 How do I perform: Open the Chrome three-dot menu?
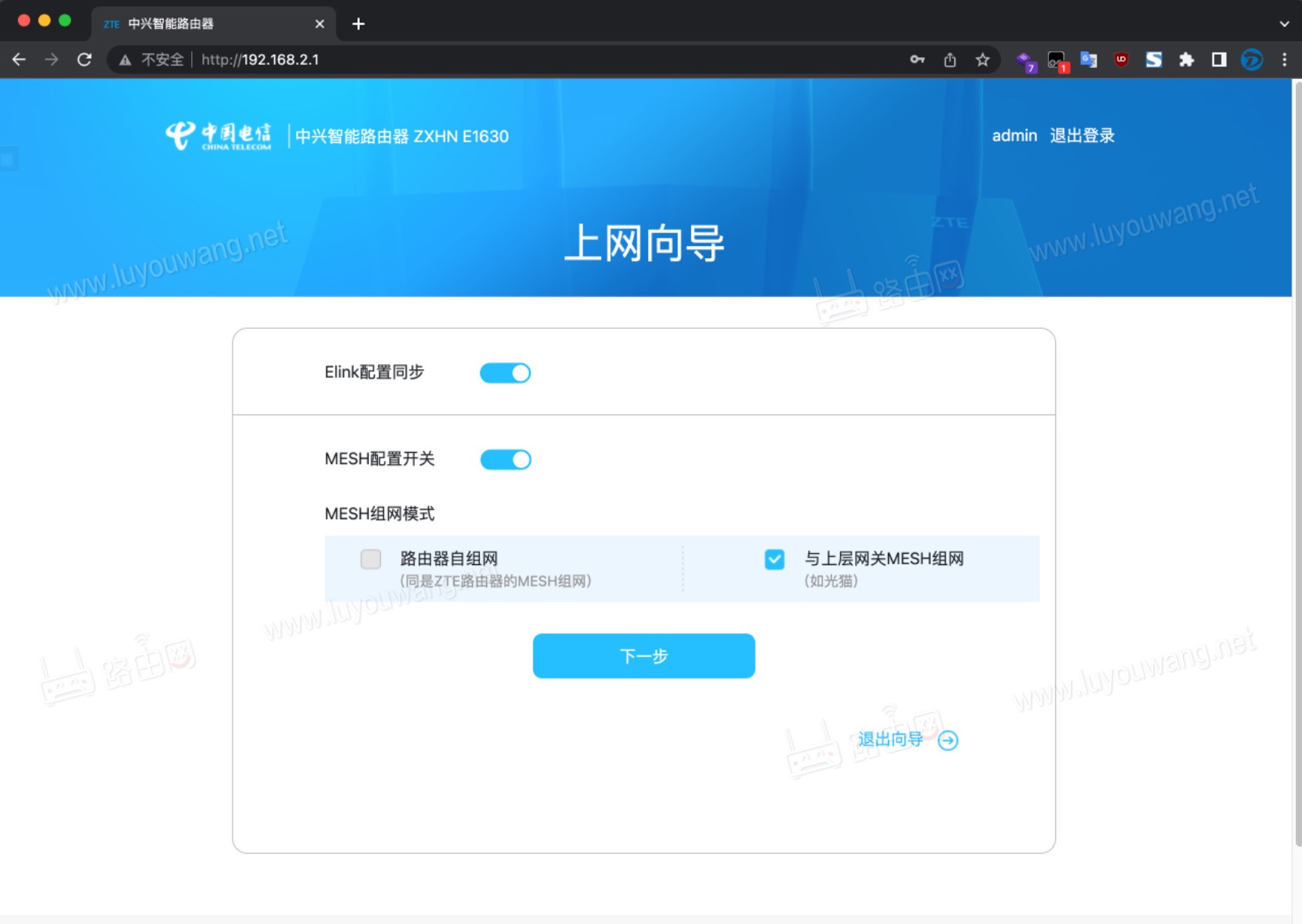pyautogui.click(x=1284, y=59)
